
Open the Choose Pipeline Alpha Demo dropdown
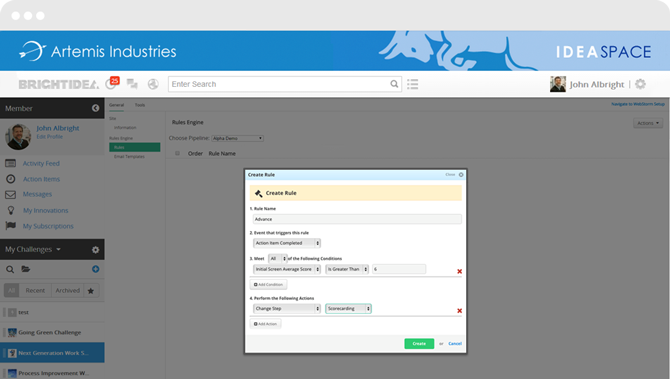click(x=238, y=138)
